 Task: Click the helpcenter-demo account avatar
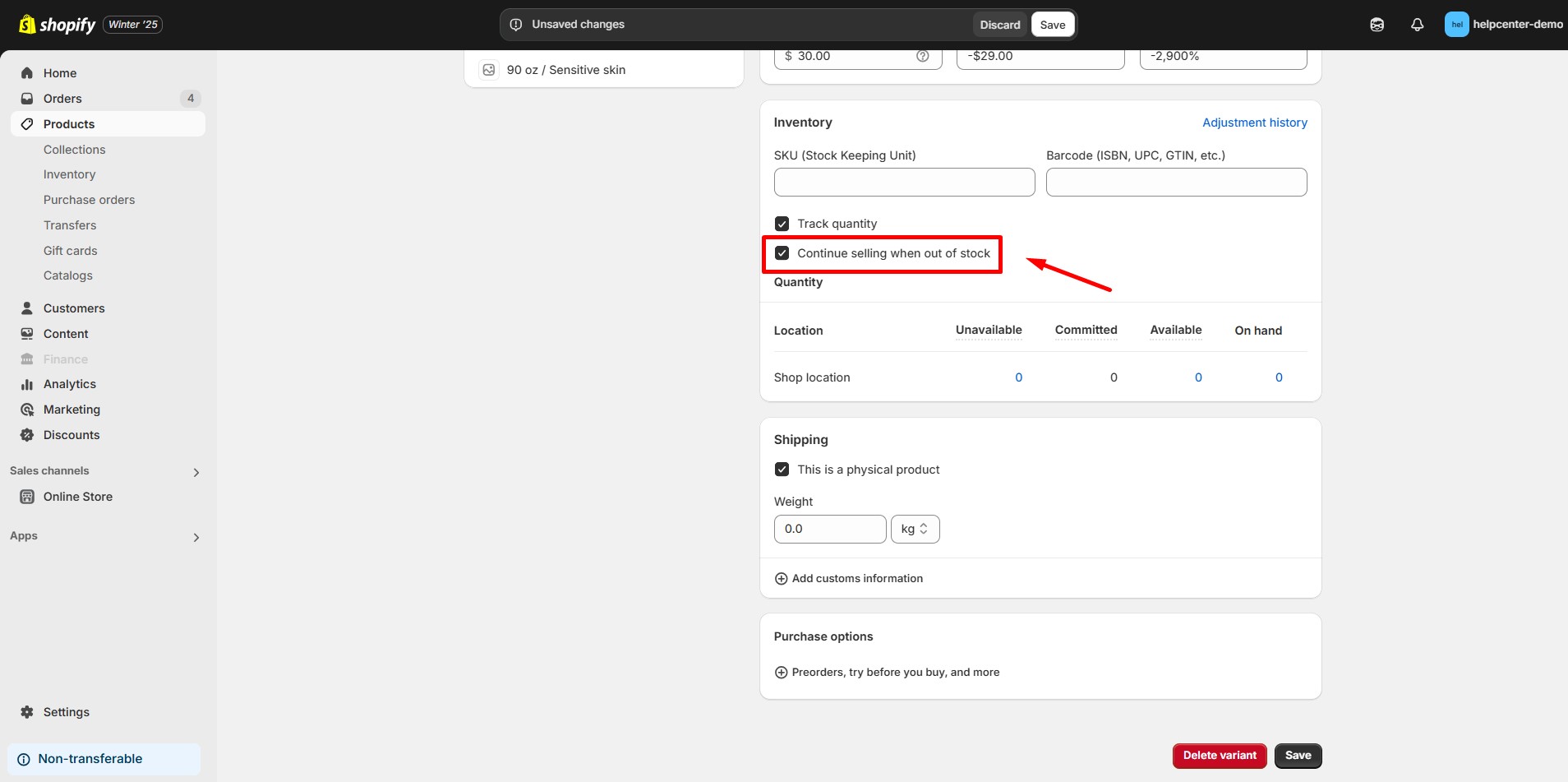(x=1456, y=25)
